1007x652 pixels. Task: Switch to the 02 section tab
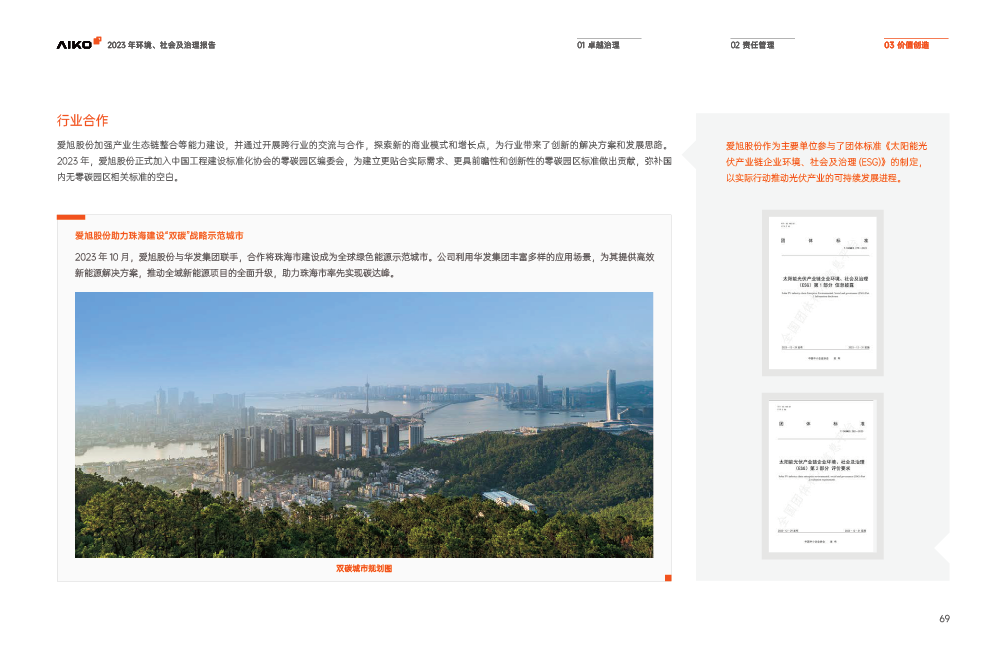click(752, 45)
